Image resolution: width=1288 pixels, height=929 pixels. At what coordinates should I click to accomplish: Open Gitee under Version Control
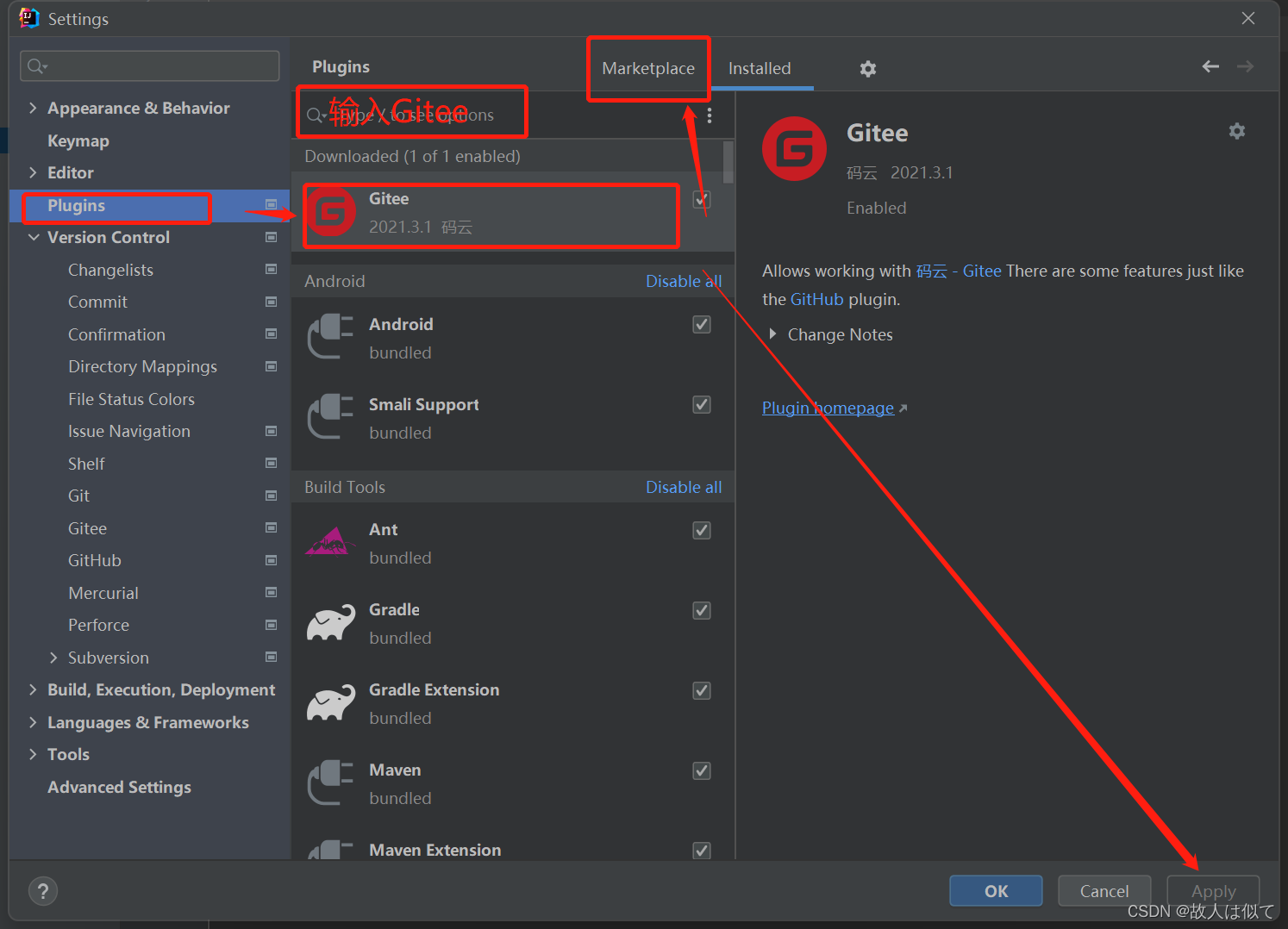[87, 528]
